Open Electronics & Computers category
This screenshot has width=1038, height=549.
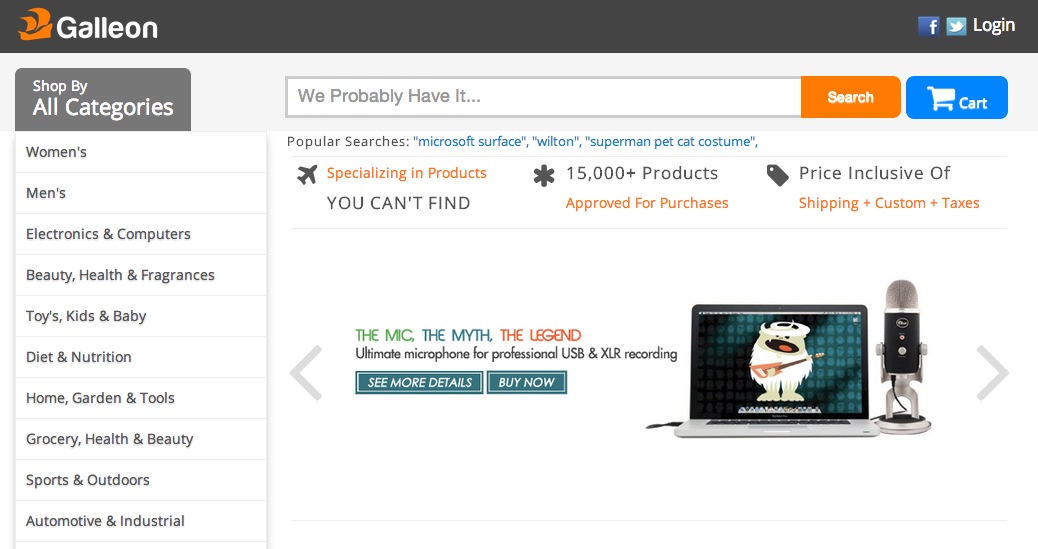(141, 234)
